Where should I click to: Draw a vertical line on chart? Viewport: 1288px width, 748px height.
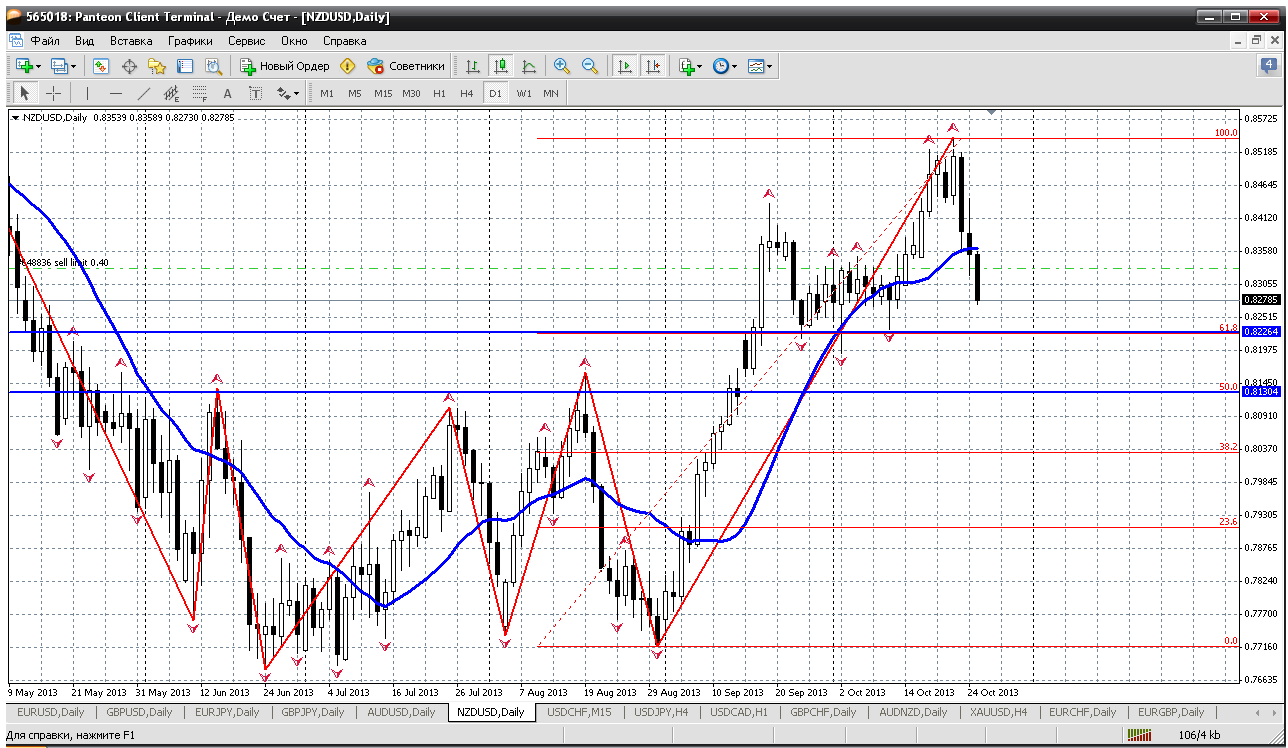87,93
